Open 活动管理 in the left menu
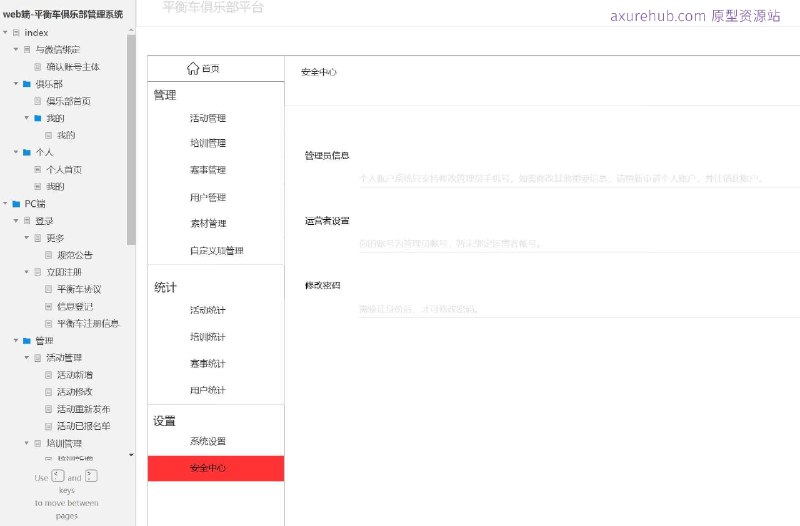800x526 pixels. 208,118
